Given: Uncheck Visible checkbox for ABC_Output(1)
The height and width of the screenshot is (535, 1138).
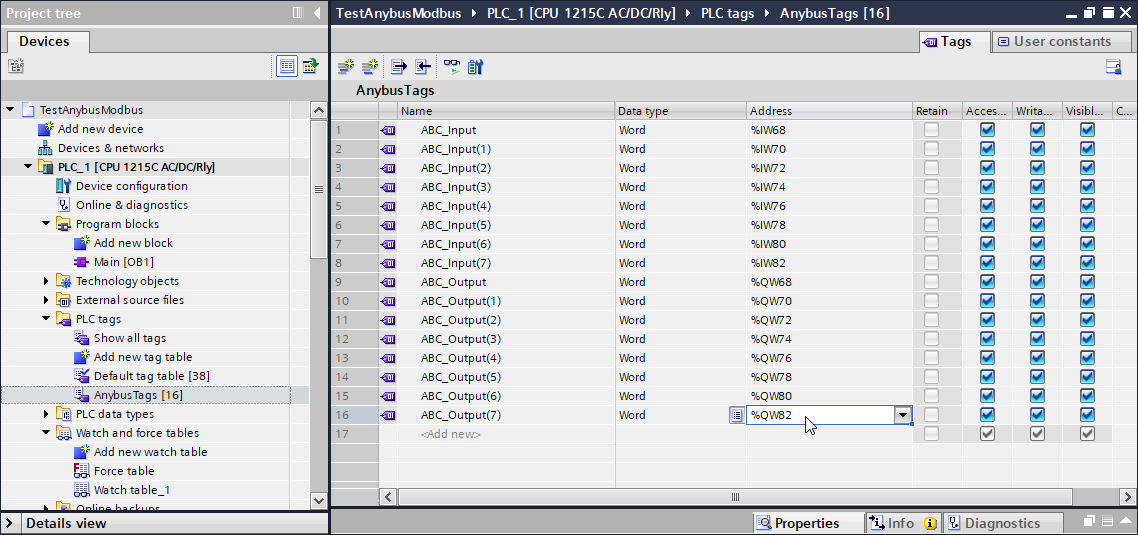Looking at the screenshot, I should point(1087,301).
